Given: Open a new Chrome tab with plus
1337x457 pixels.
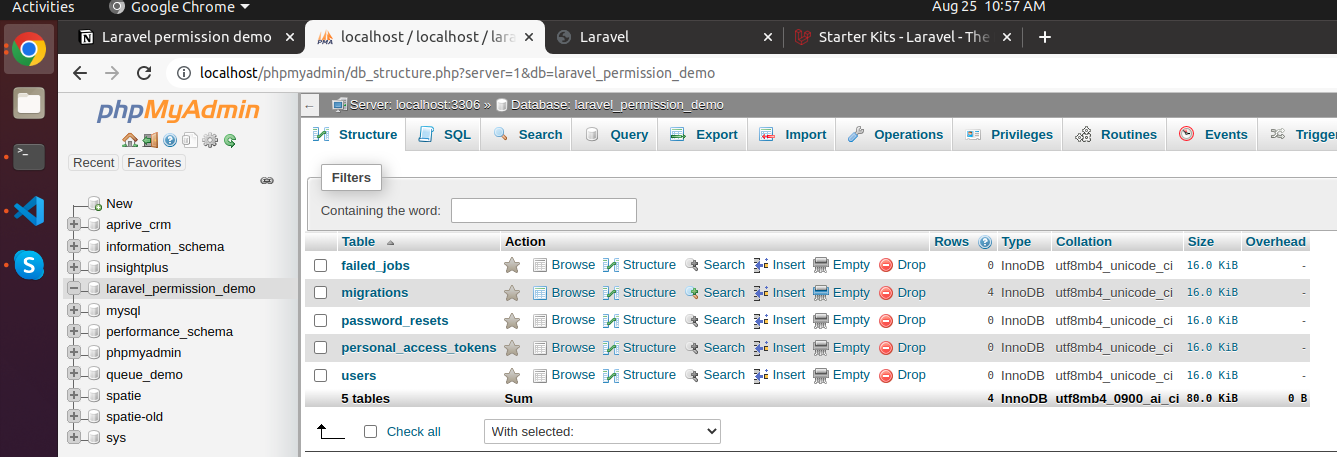Looking at the screenshot, I should (1045, 37).
